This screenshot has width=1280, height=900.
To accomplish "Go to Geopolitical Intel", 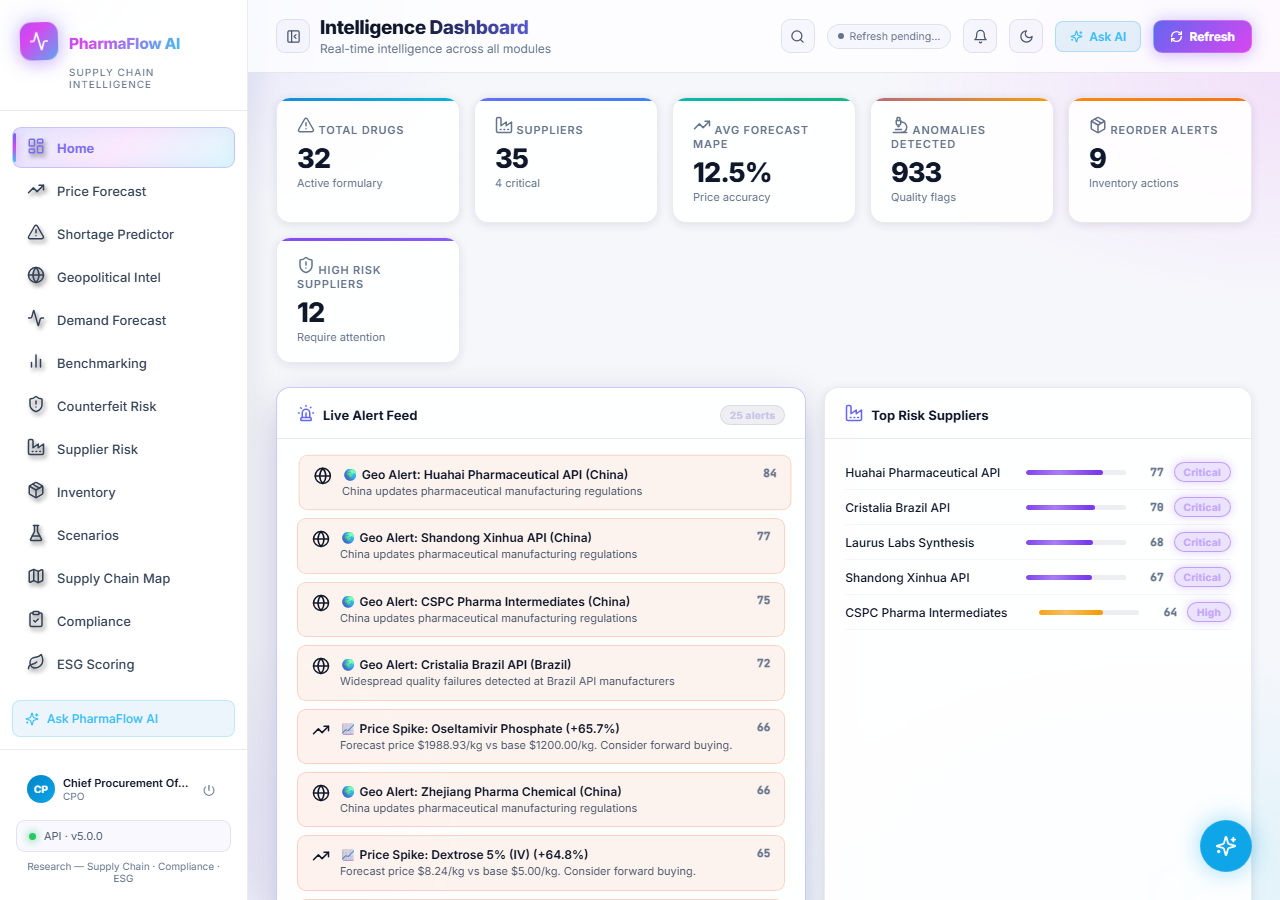I will (x=124, y=277).
